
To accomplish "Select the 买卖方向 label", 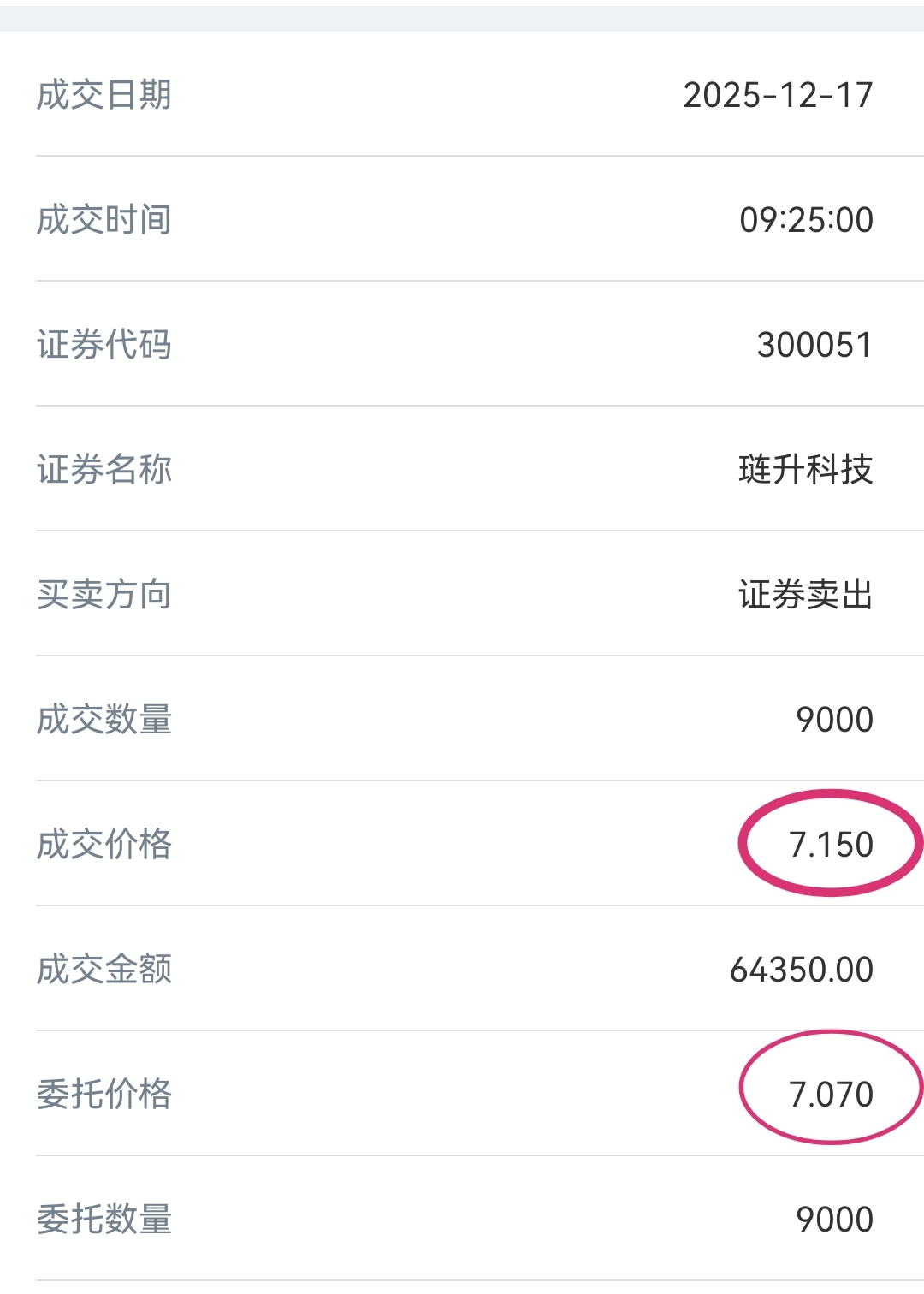I will pyautogui.click(x=104, y=595).
